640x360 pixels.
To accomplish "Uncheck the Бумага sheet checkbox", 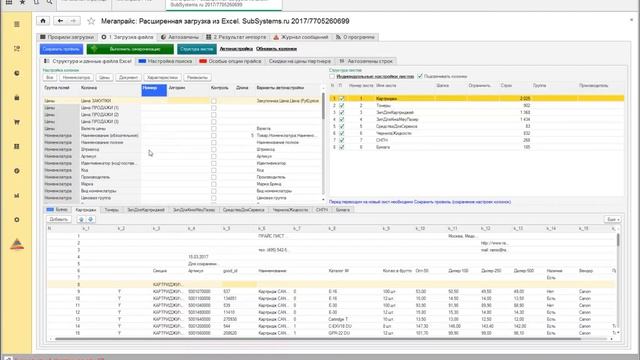I will pyautogui.click(x=342, y=147).
